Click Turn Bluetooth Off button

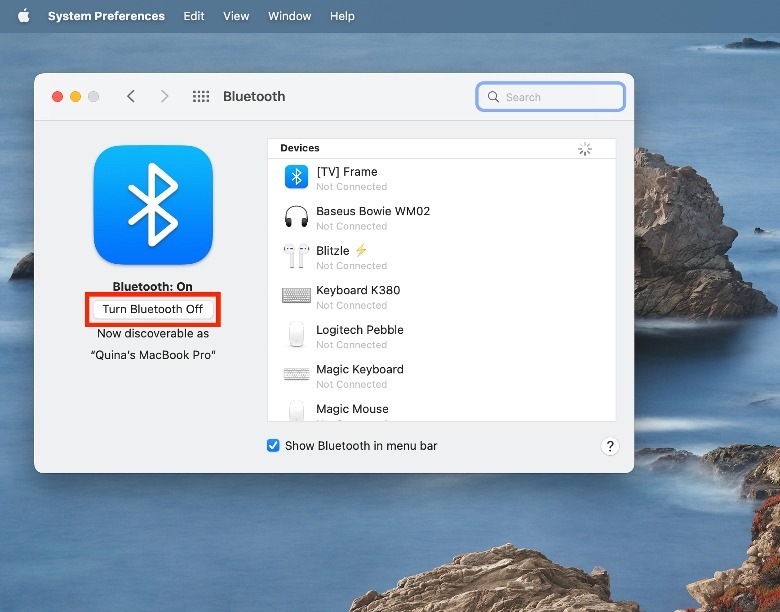click(153, 309)
